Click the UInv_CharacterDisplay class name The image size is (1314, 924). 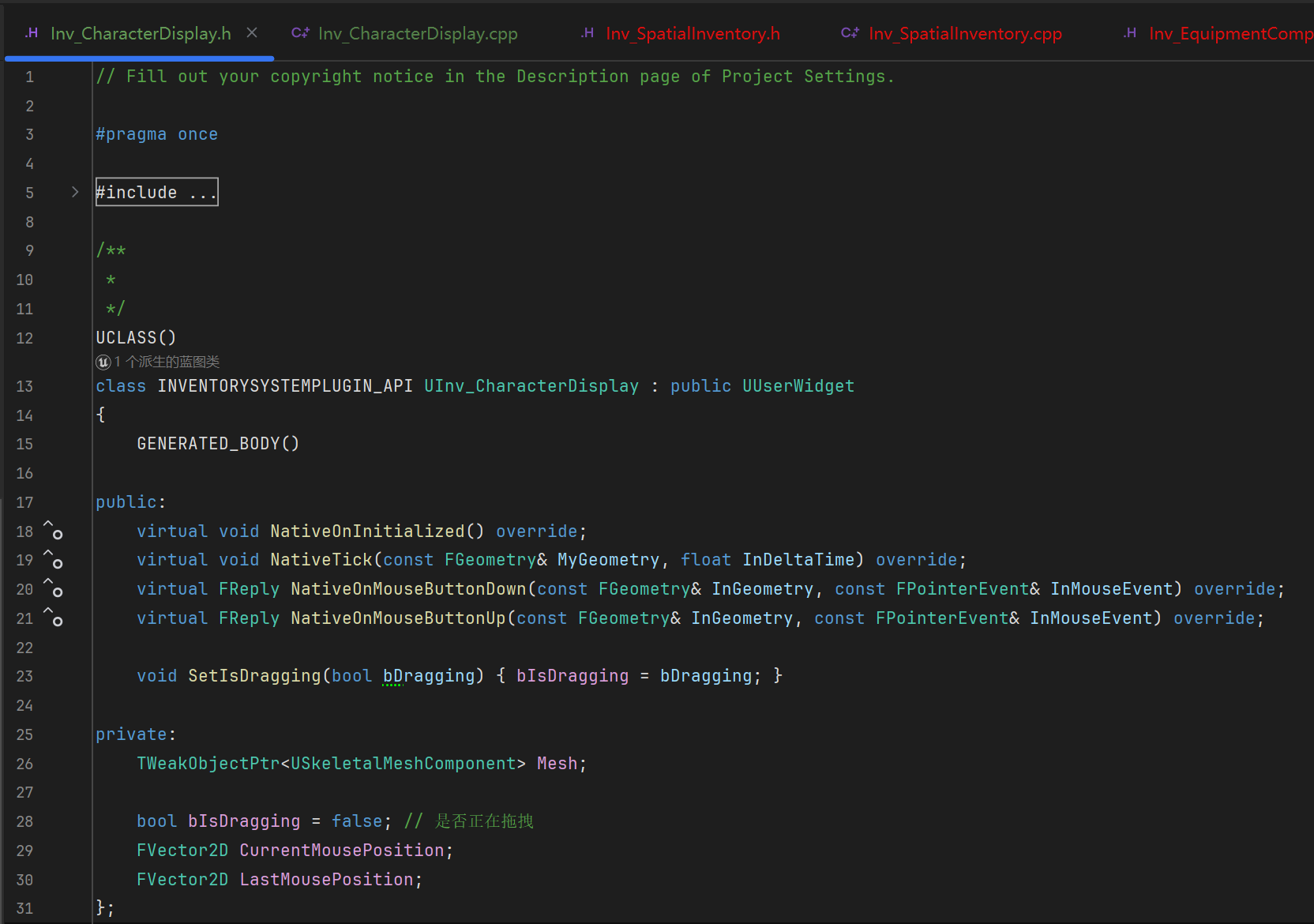coord(531,386)
